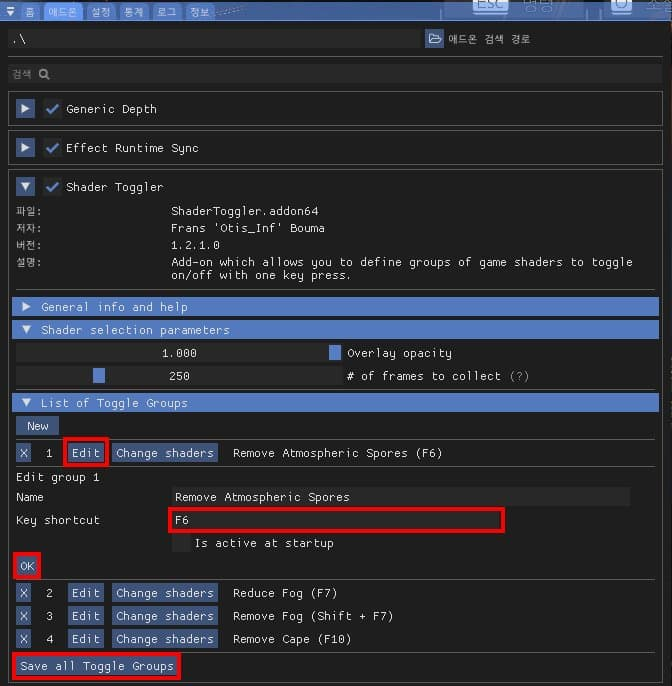Click the add-on search path folder icon

[434, 39]
